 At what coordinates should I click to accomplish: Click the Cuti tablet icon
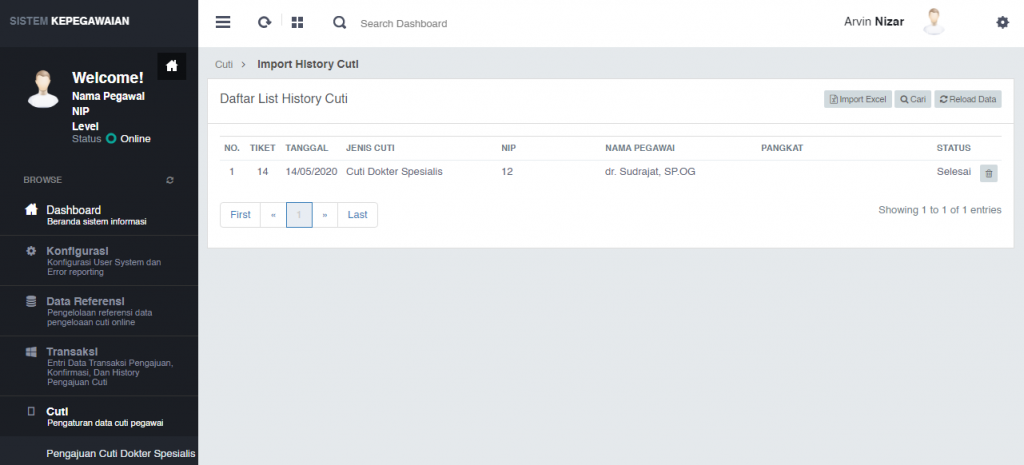[x=31, y=411]
